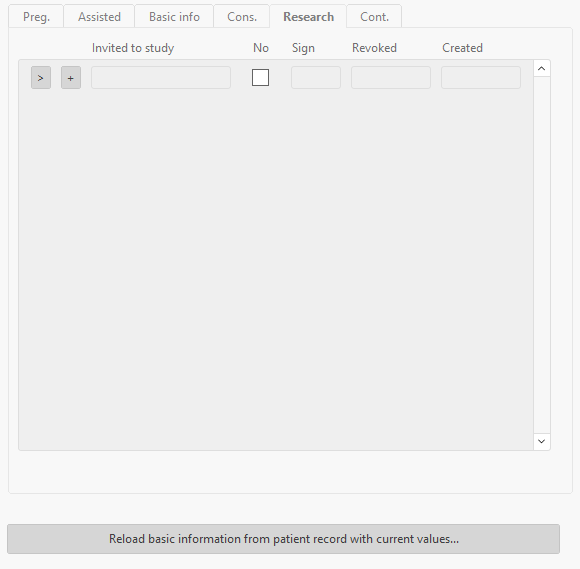
Task: Click the vertical scrollbar track of study list
Action: (x=542, y=255)
